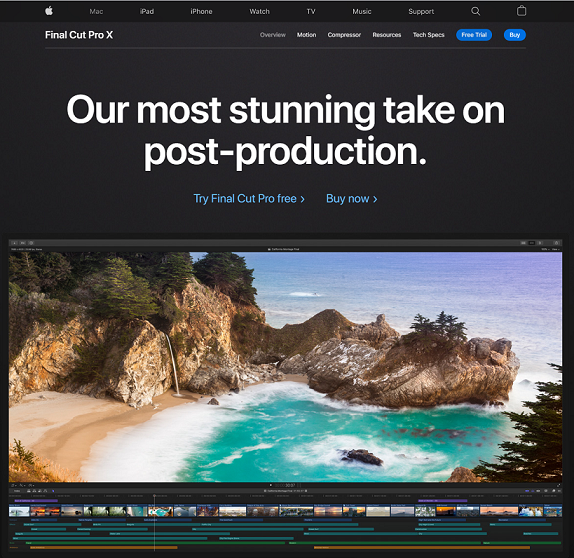This screenshot has height=558, width=574.
Task: Click the Final Cut Pro X title
Action: [x=79, y=35]
